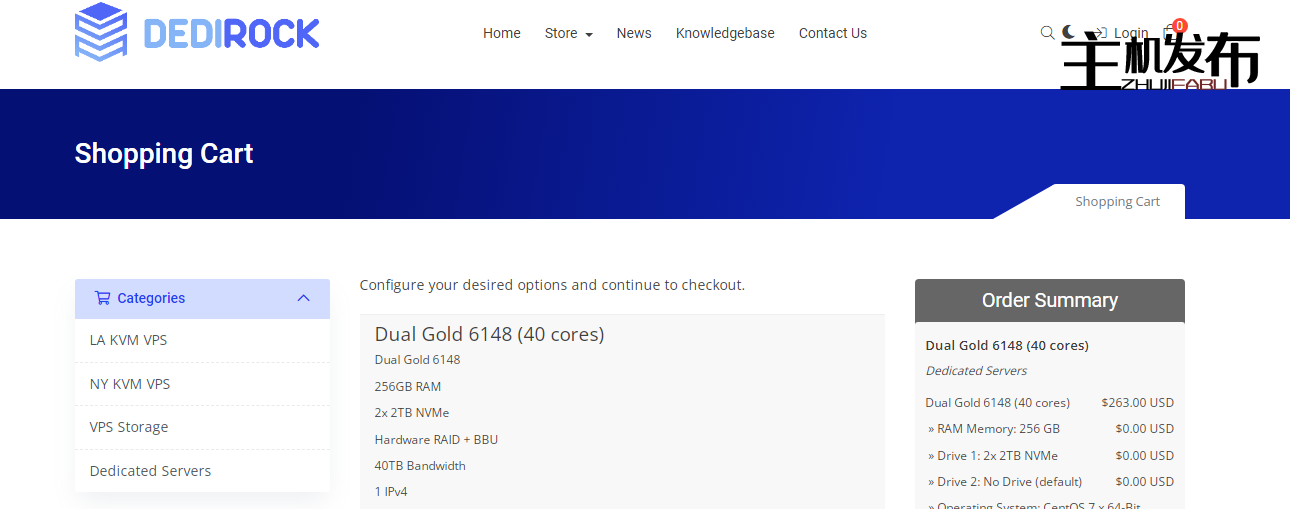Open the search magnifier icon

click(1047, 33)
